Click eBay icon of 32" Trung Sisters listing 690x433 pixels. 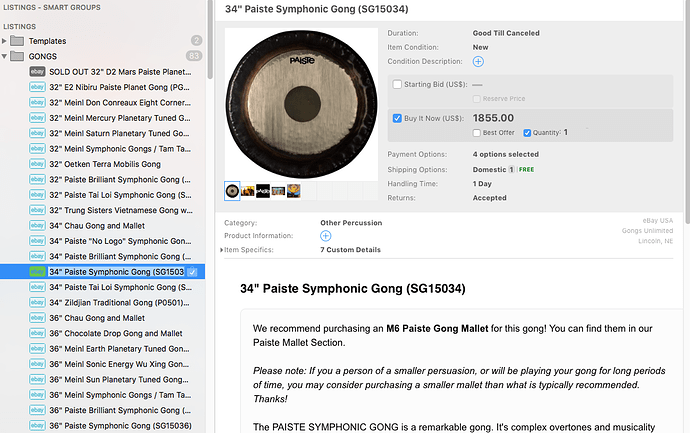[37, 210]
